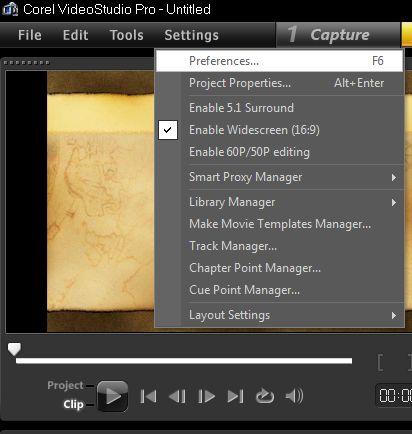
Task: Jump to end with the End icon
Action: click(x=235, y=396)
